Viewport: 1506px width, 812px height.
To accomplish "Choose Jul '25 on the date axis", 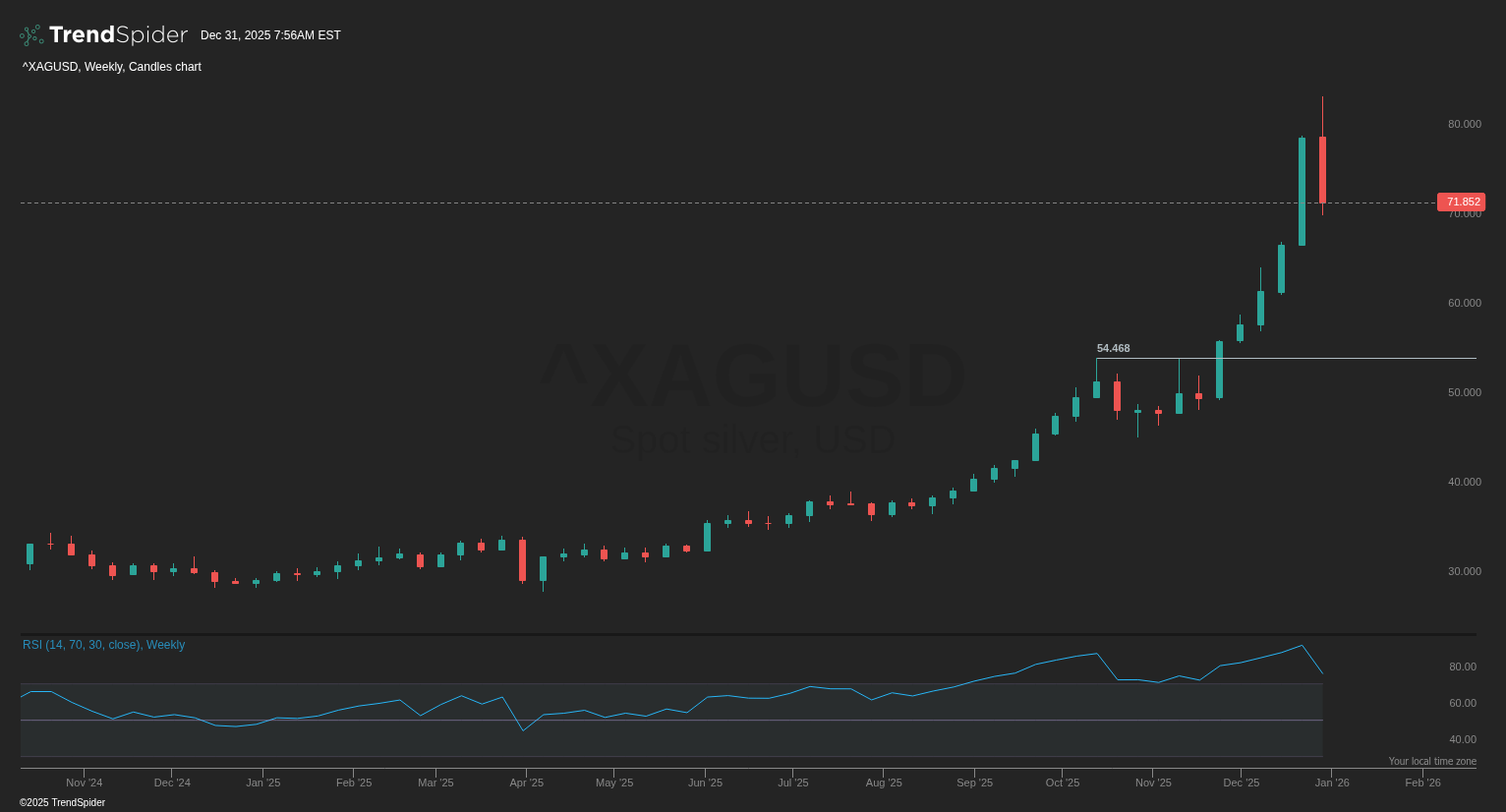I will tap(792, 783).
